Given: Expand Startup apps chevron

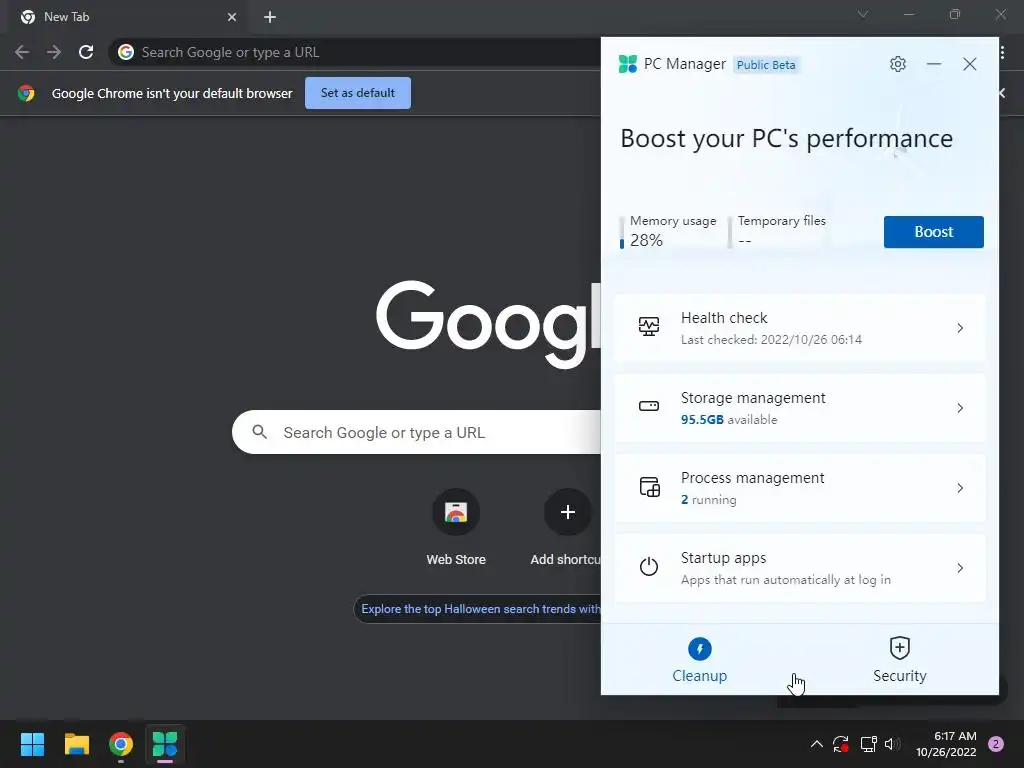Looking at the screenshot, I should point(960,568).
